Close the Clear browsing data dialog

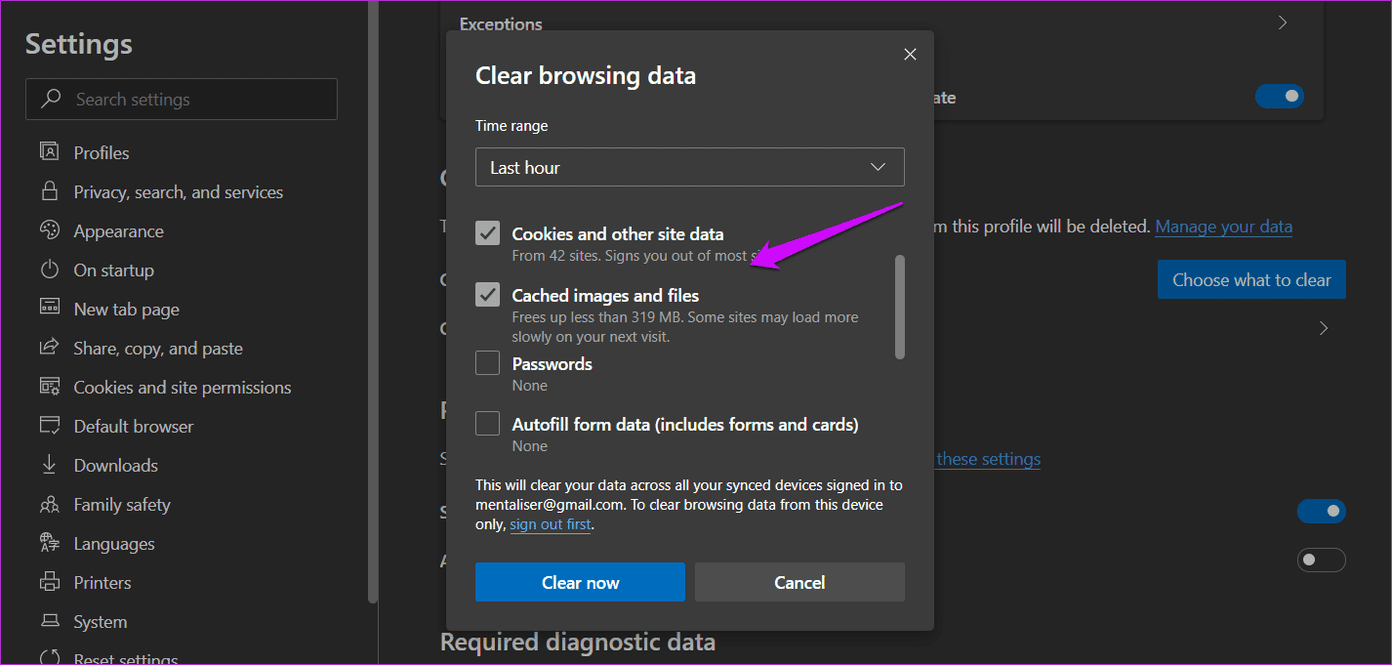pos(910,54)
